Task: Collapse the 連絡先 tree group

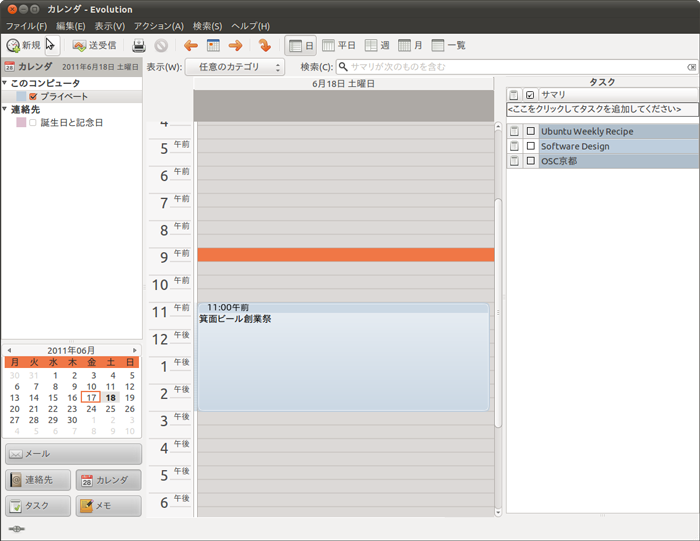Action: tap(4, 108)
